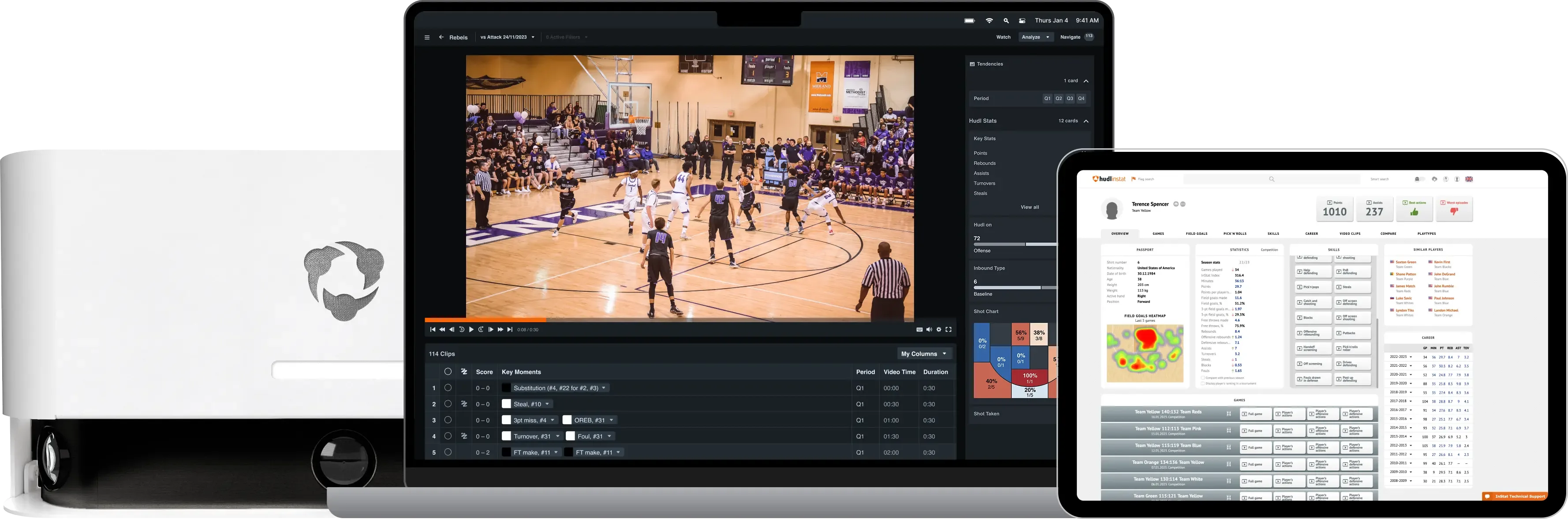
Task: Open the hamburger menu next to Rebels
Action: point(427,37)
